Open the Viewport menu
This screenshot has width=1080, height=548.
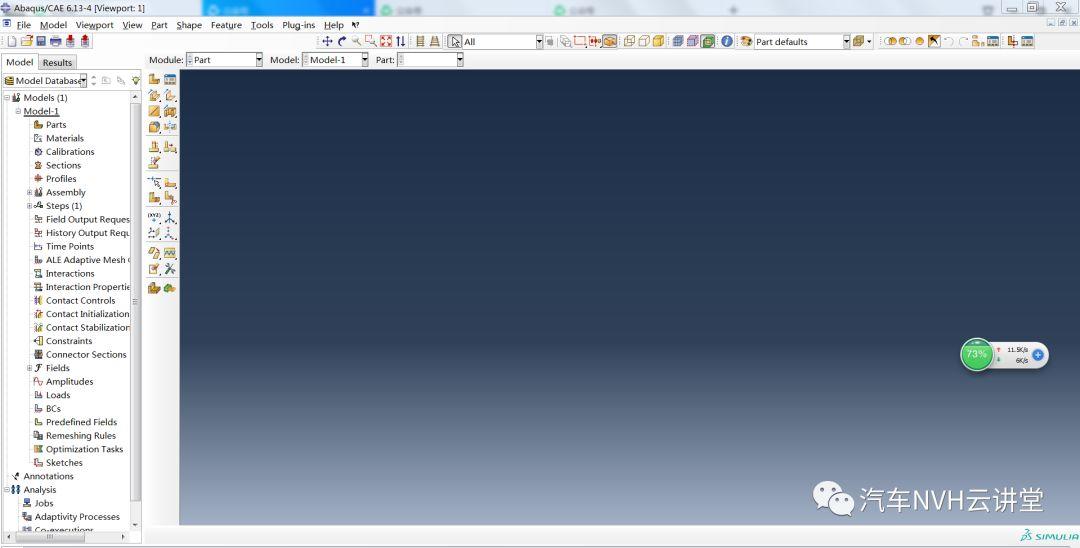click(x=94, y=25)
